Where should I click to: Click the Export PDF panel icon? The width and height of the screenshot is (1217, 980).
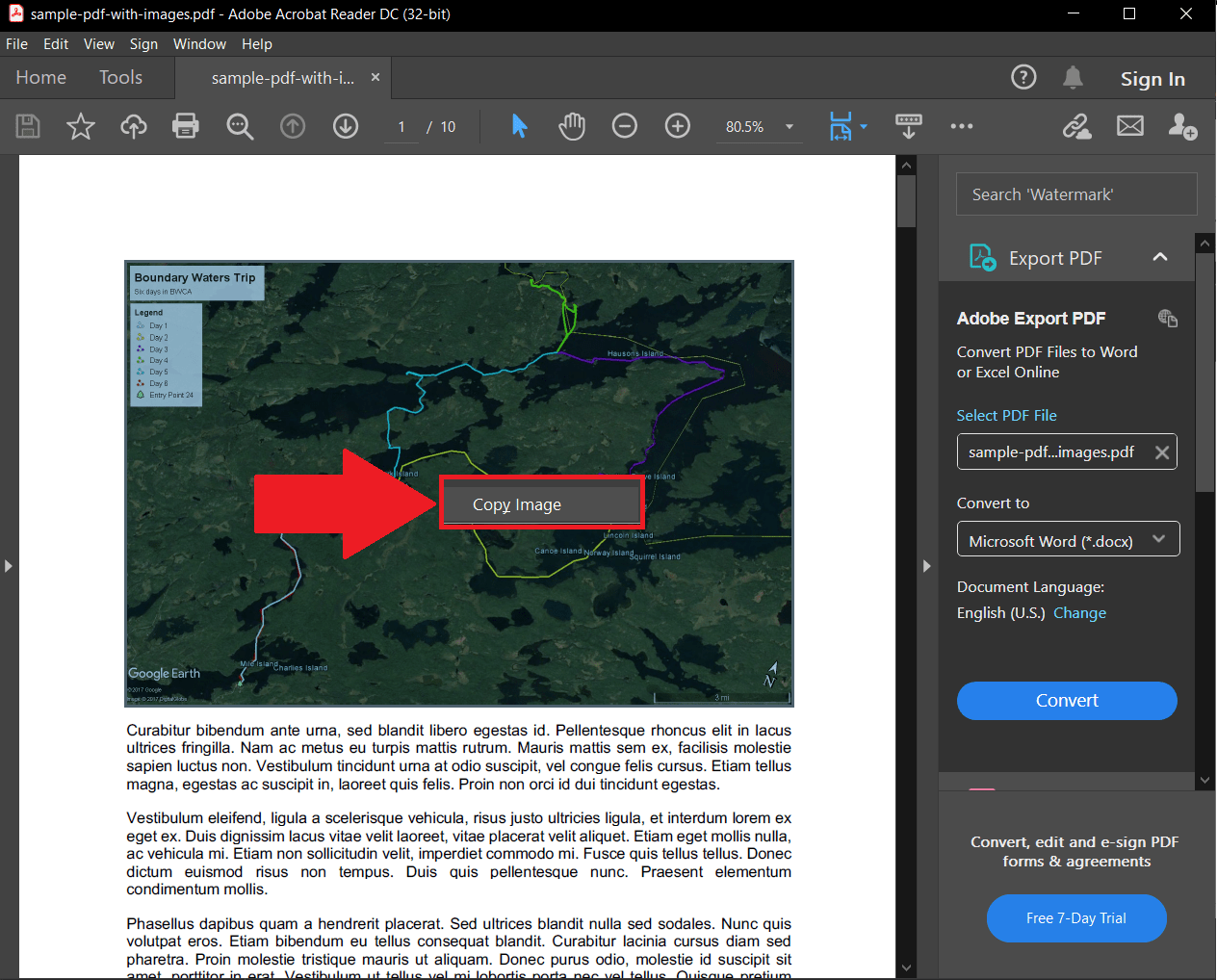click(982, 257)
